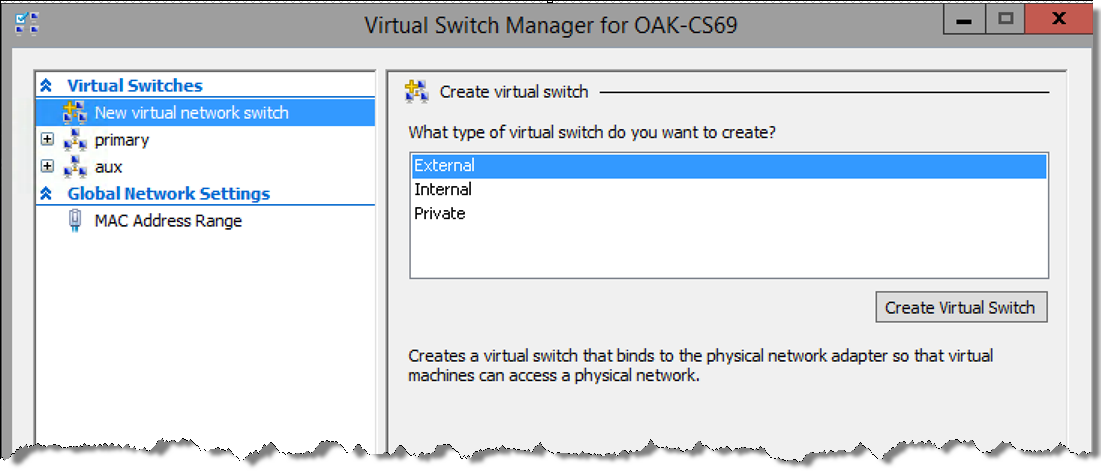Select Internal switch type

click(729, 190)
